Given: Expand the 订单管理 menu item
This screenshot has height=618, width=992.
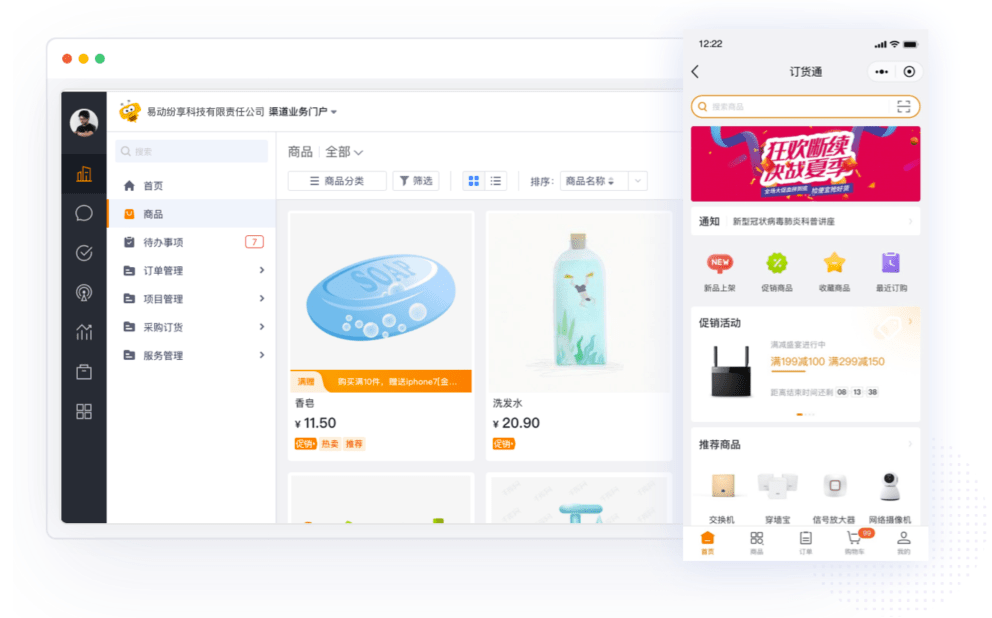Looking at the screenshot, I should pos(192,271).
